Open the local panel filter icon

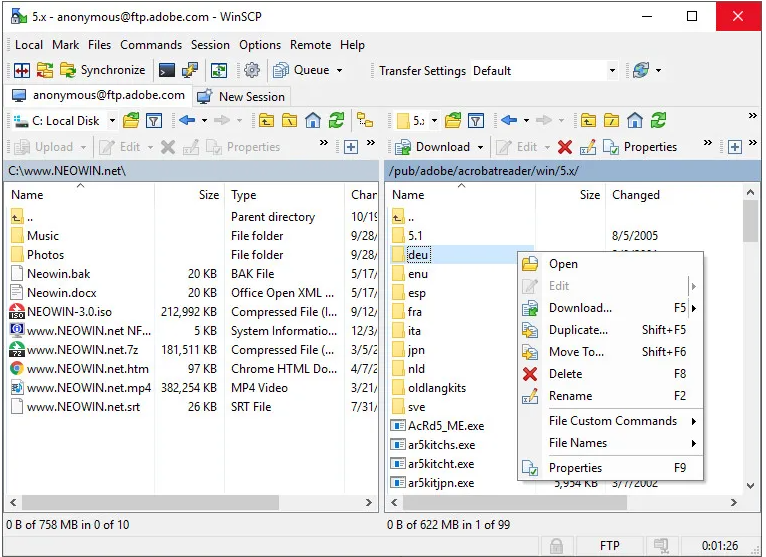tap(154, 121)
